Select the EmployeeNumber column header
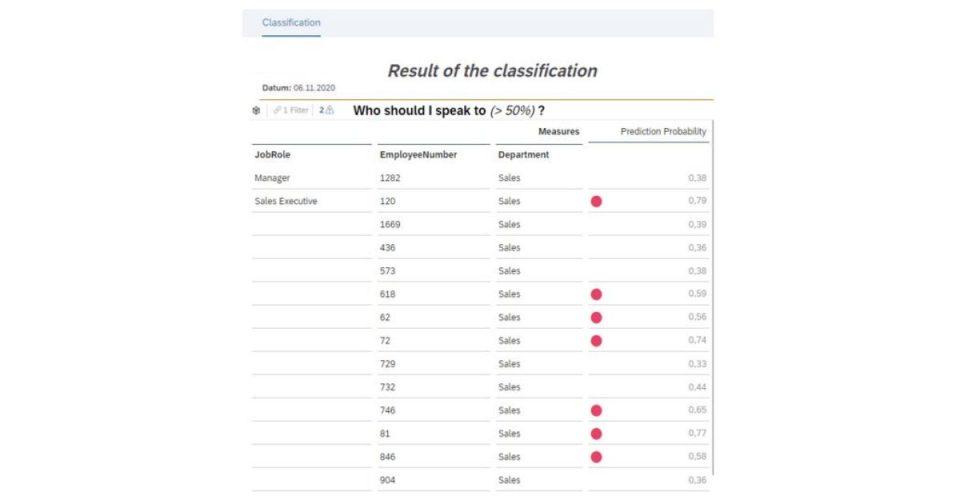This screenshot has width=960, height=504. [418, 155]
